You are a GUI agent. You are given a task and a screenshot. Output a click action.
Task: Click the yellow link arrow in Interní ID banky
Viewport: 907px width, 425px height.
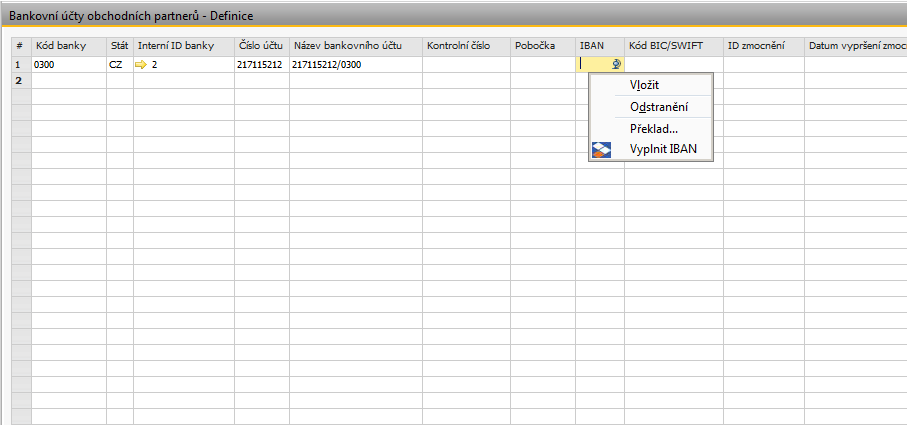pos(141,65)
